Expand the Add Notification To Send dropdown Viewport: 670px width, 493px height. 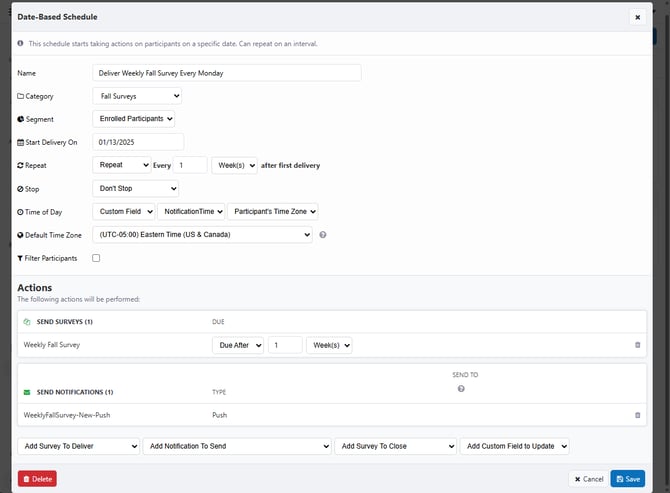[236, 446]
